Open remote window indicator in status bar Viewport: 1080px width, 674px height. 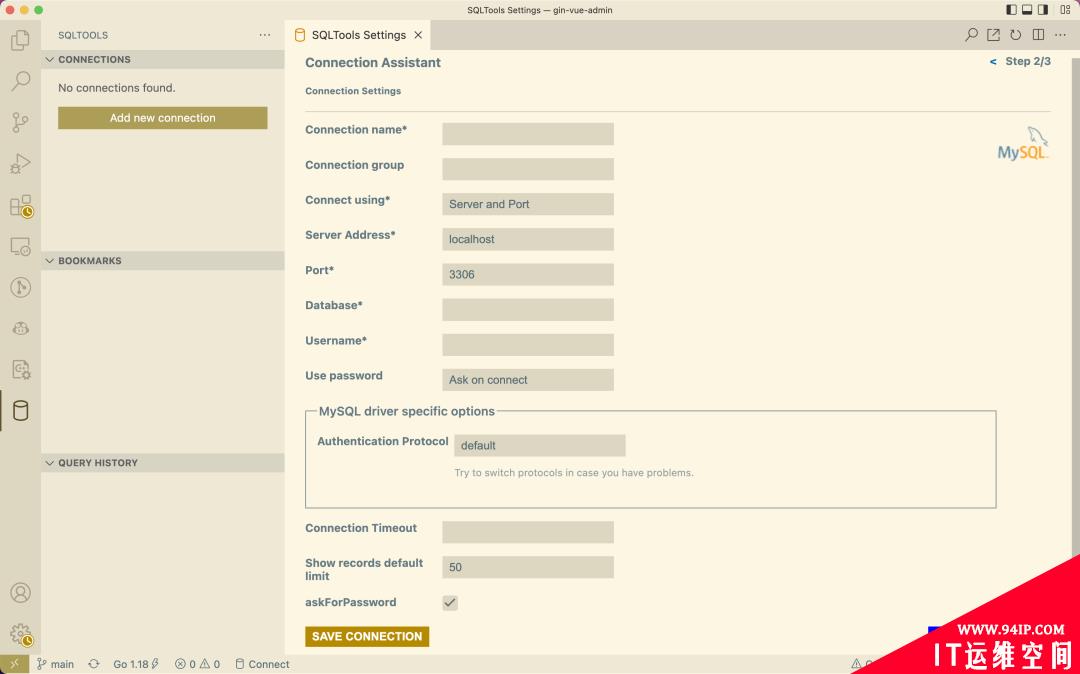coord(14,664)
